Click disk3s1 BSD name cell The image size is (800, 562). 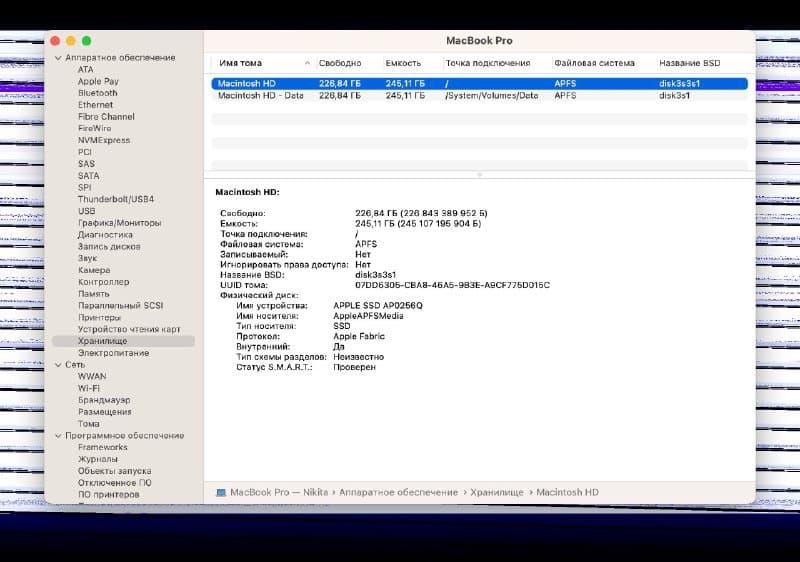click(674, 95)
